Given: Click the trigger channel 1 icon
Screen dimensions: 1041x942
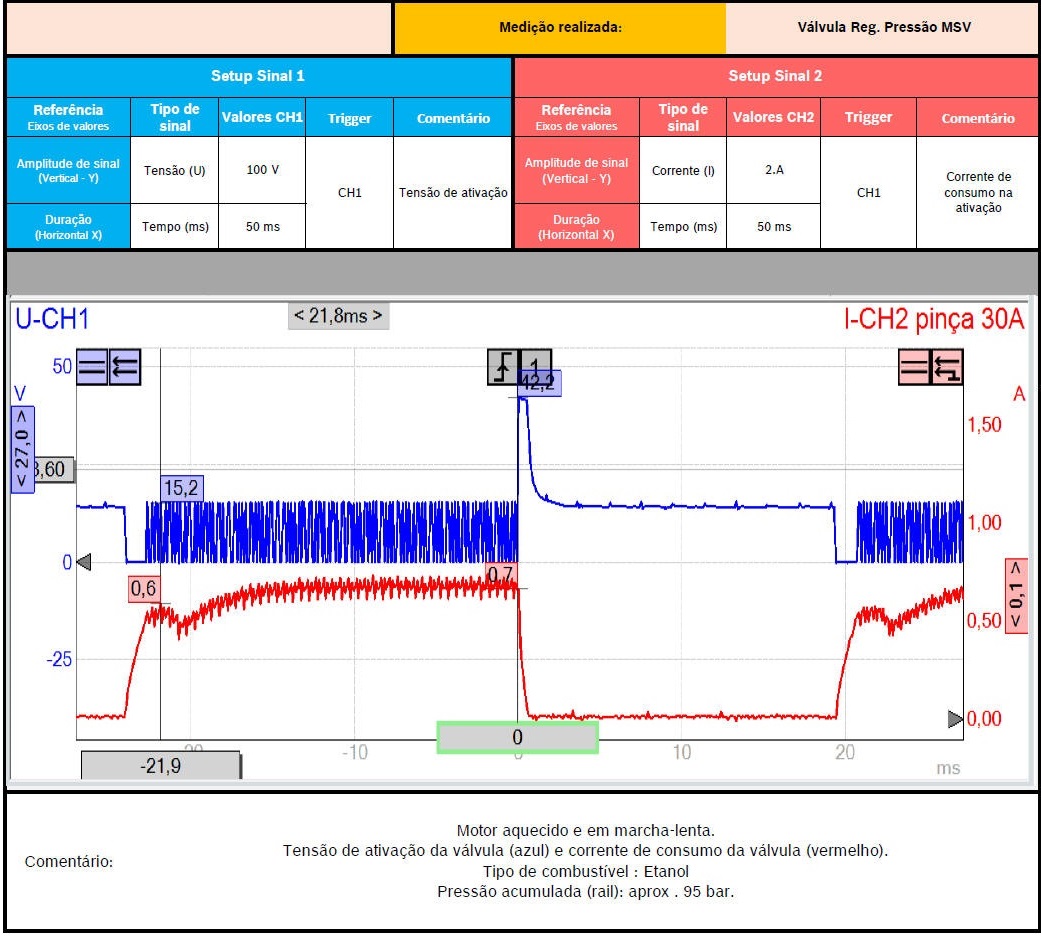Looking at the screenshot, I should (x=536, y=363).
